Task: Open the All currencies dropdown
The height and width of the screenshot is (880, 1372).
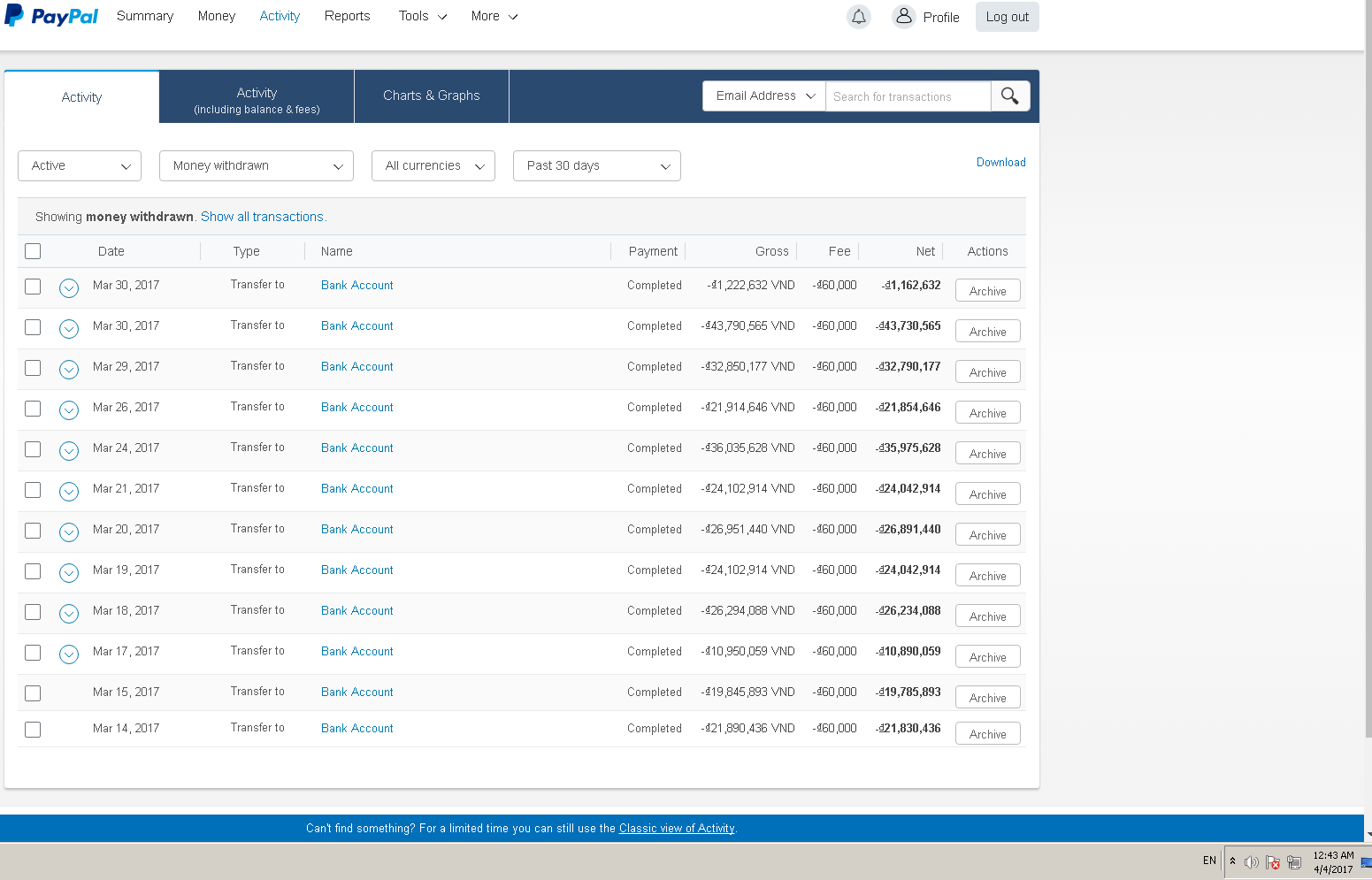Action: point(433,165)
